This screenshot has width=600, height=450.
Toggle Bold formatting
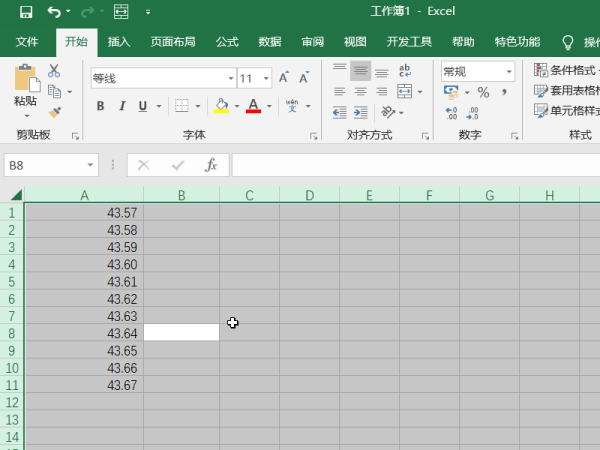pyautogui.click(x=100, y=106)
